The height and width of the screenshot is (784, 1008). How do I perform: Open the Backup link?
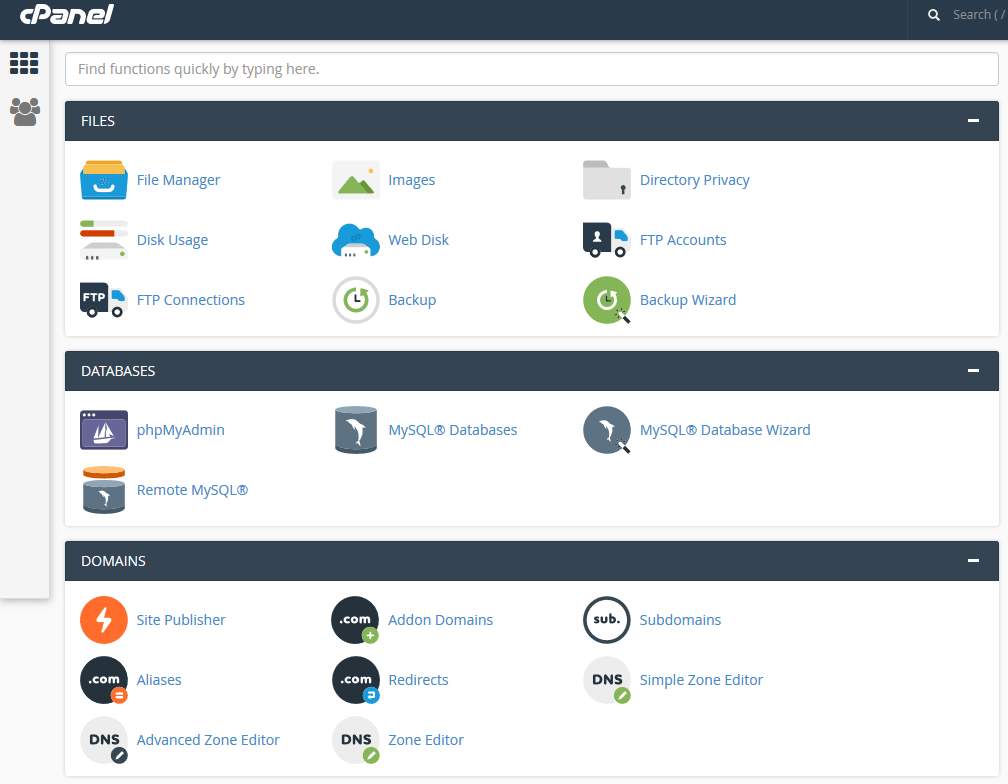[x=412, y=300]
